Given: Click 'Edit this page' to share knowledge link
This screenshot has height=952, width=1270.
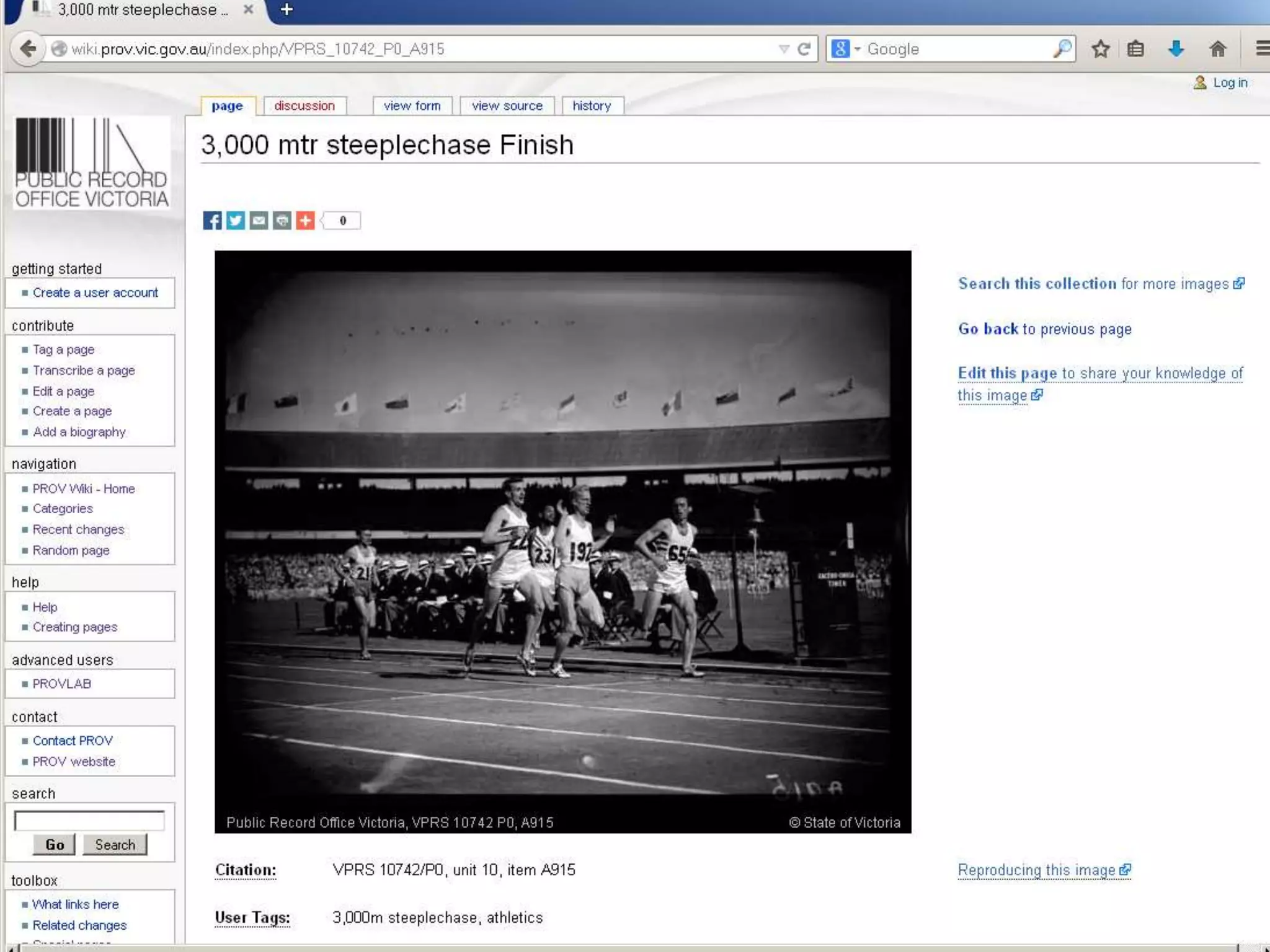Looking at the screenshot, I should [x=1100, y=384].
